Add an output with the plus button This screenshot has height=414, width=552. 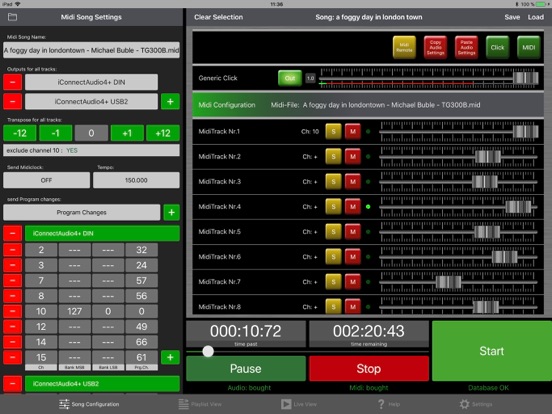click(x=170, y=101)
